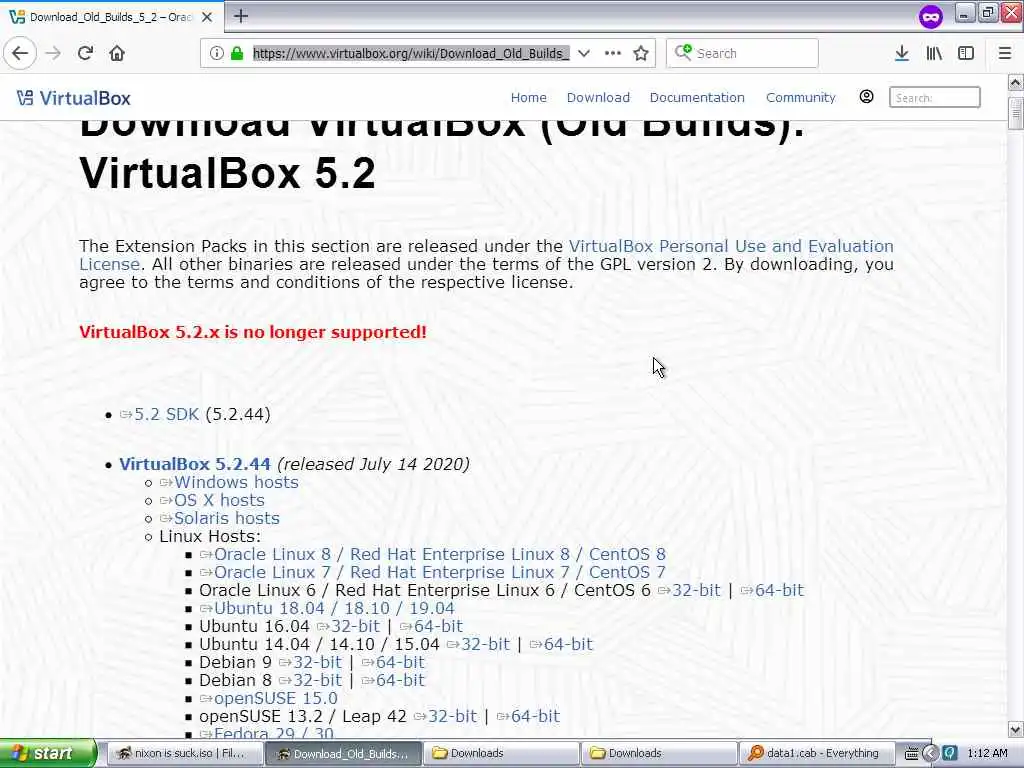Download Ubuntu 14.04 64-bit package
Viewport: 1024px width, 768px height.
tap(561, 645)
